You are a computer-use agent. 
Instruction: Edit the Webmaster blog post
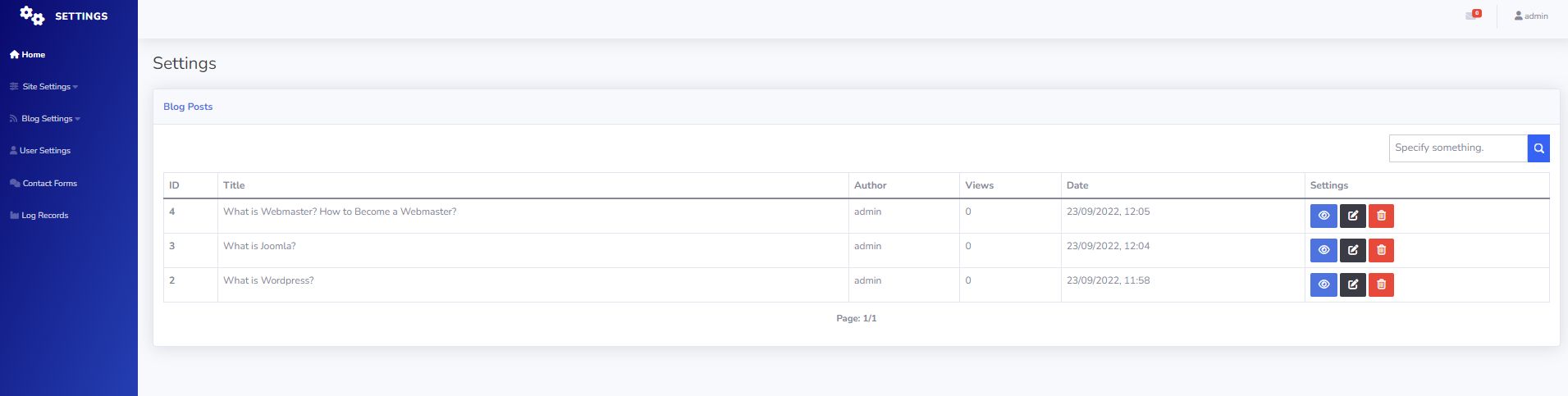click(x=1352, y=216)
